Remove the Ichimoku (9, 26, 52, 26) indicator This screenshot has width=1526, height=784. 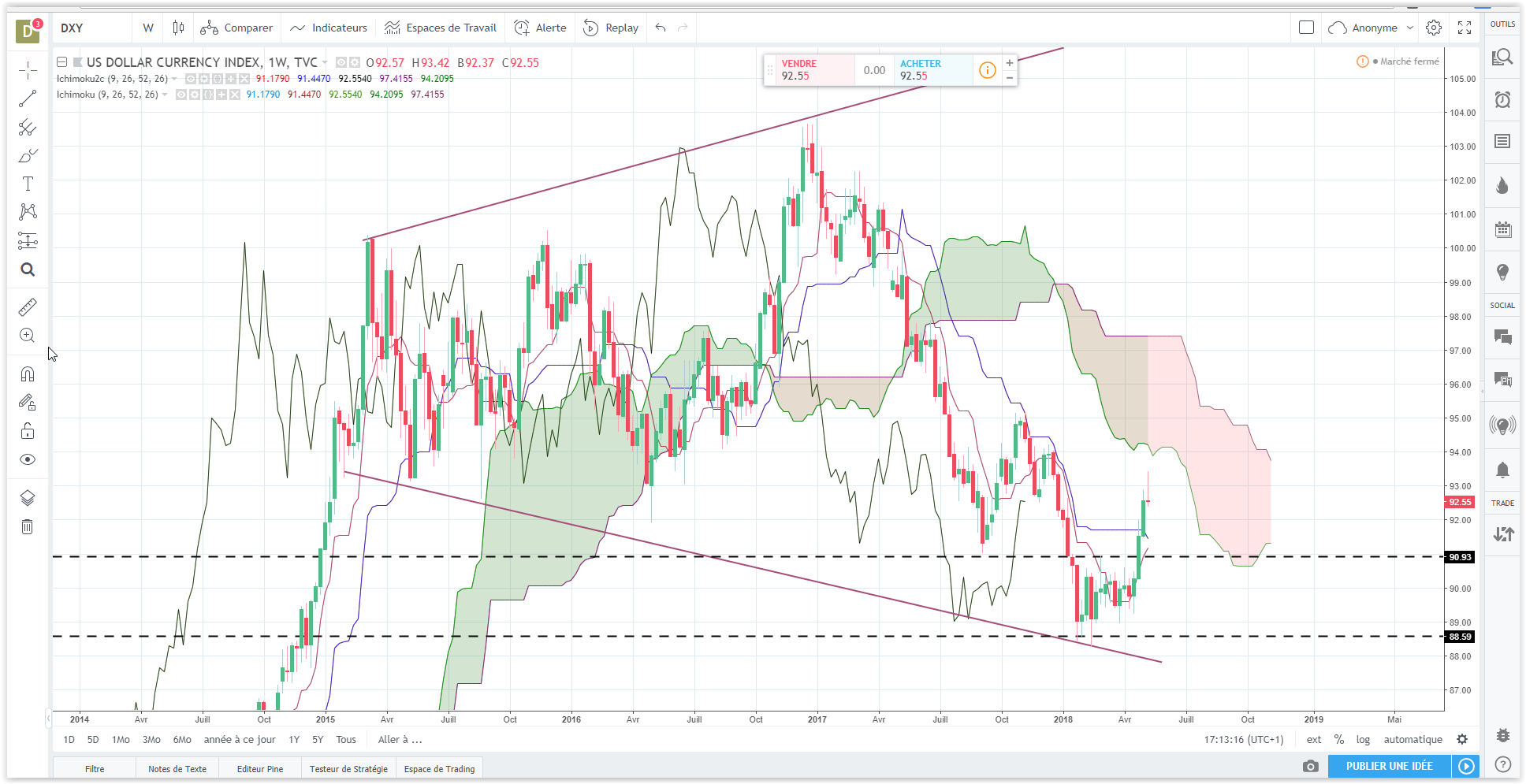pos(235,95)
